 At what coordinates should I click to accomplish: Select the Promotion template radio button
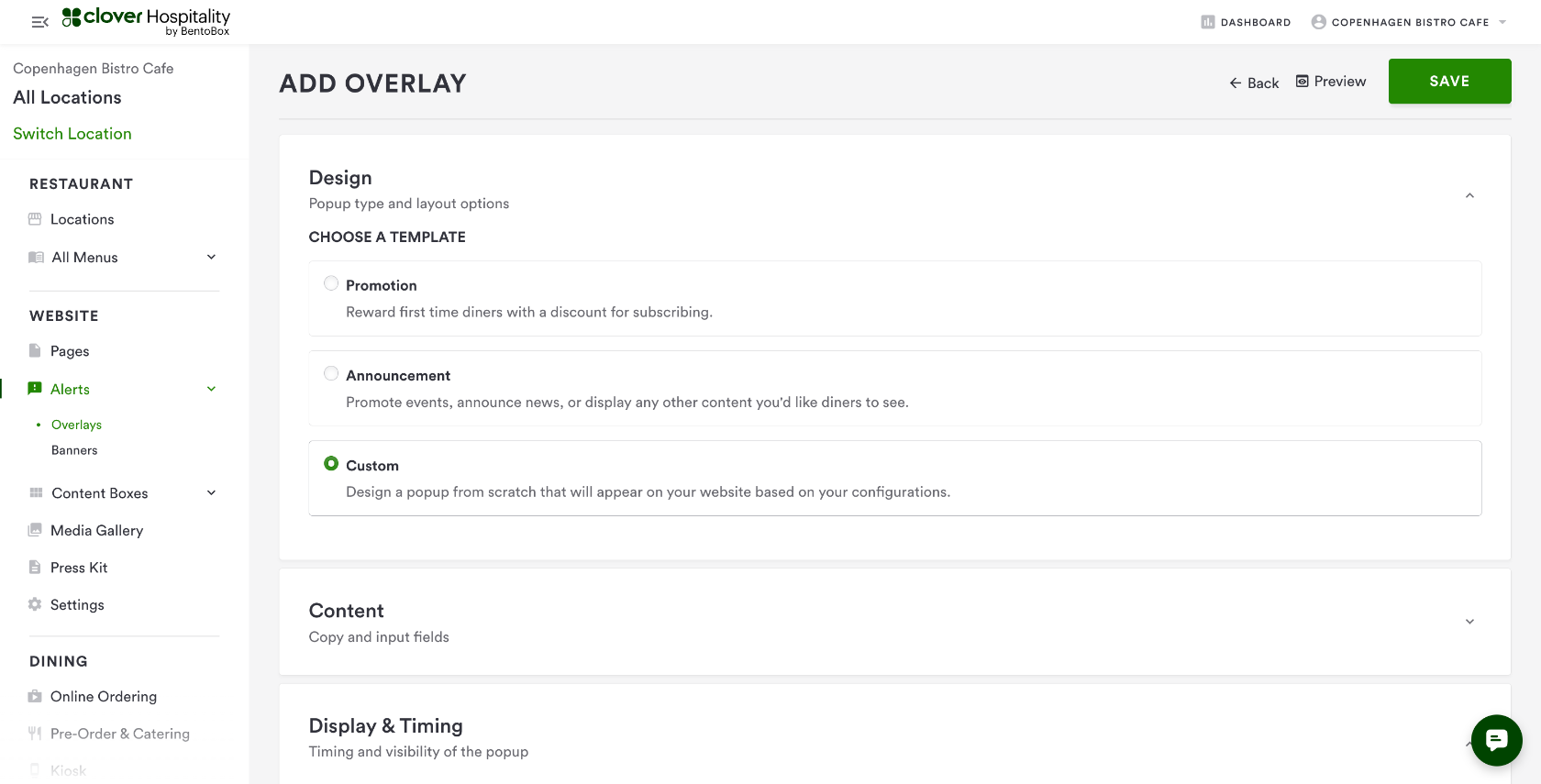coord(331,283)
